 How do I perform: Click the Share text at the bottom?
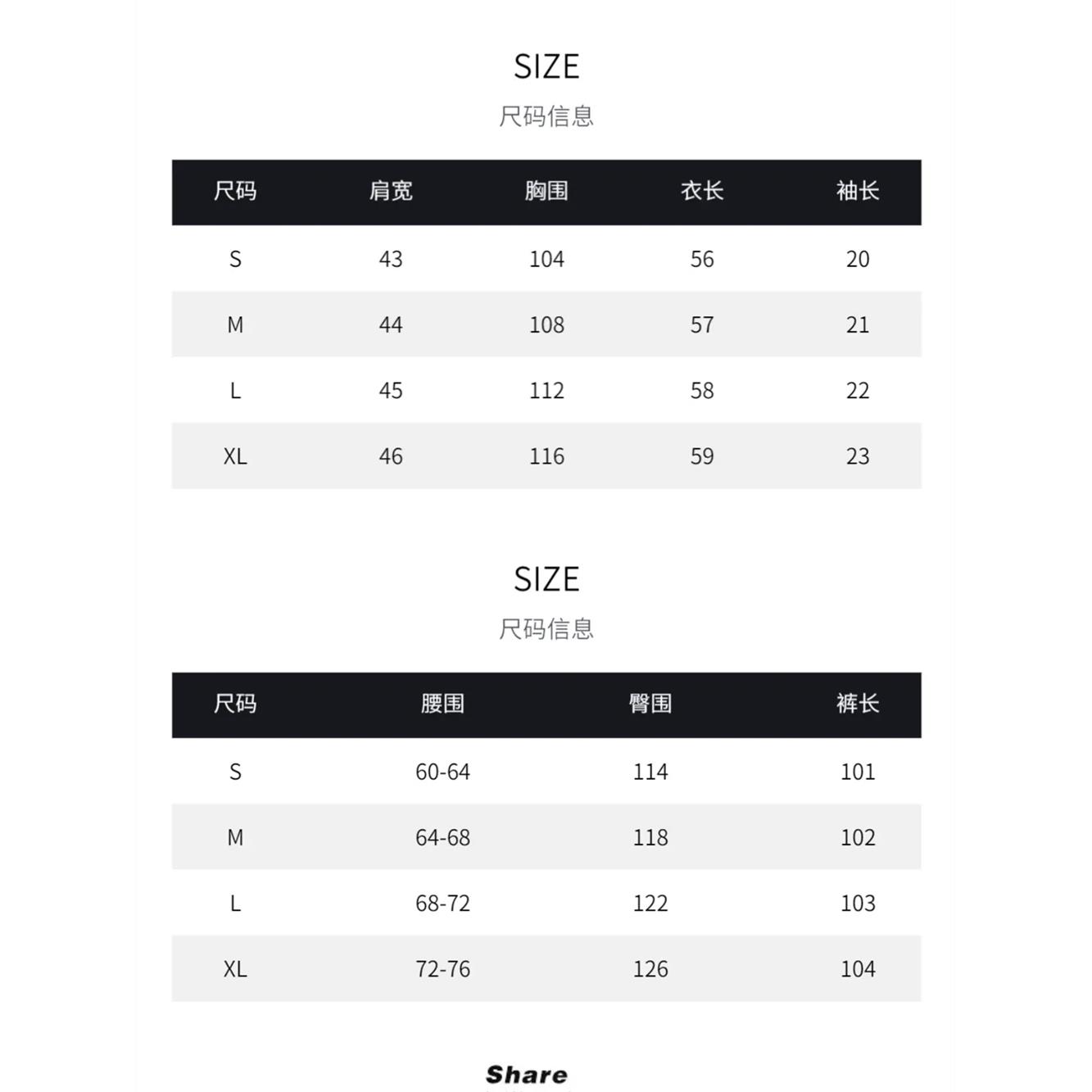tap(526, 1074)
